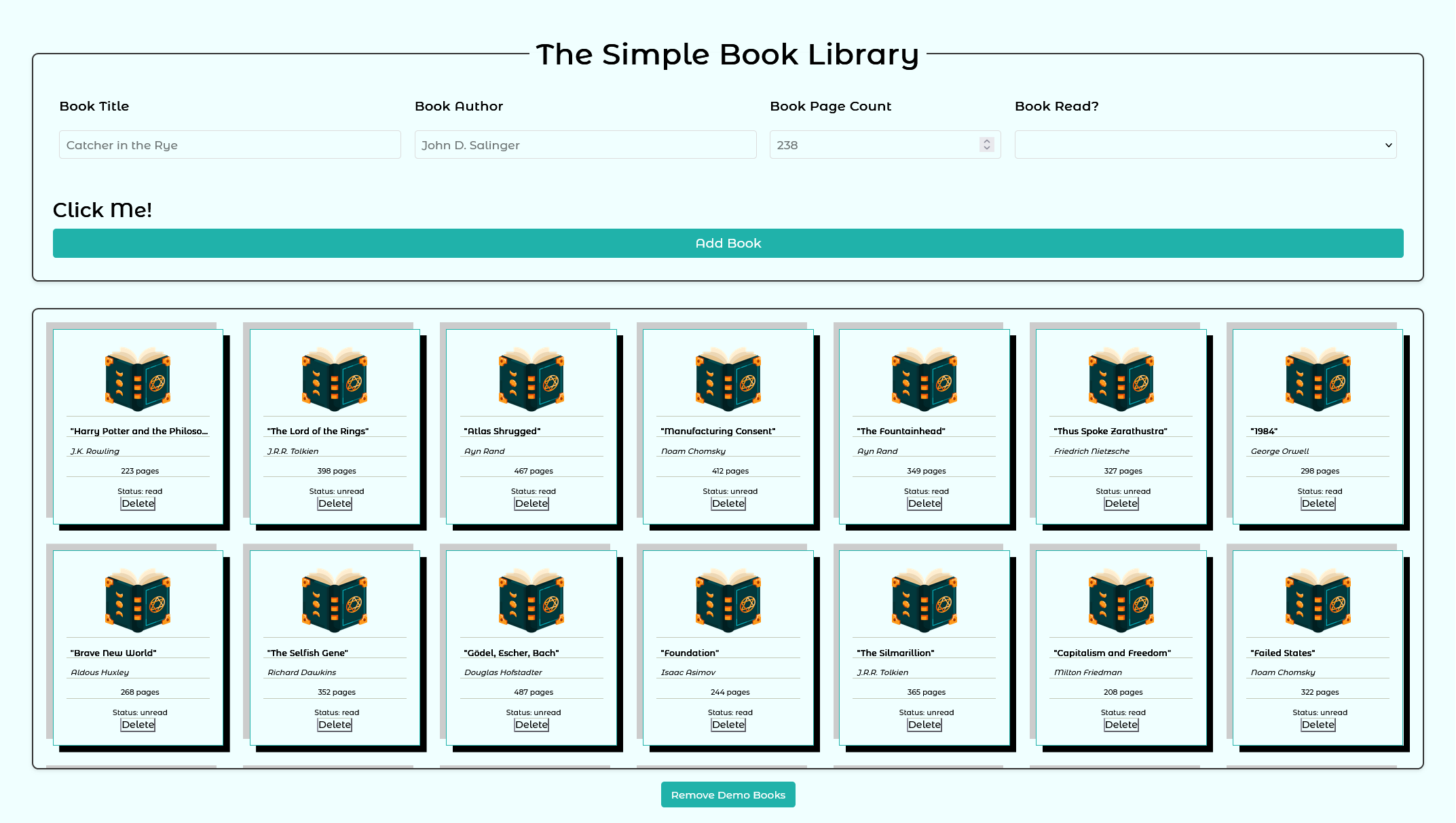1456x823 pixels.
Task: Delete Gödel, Escher, Bach card
Action: [531, 725]
